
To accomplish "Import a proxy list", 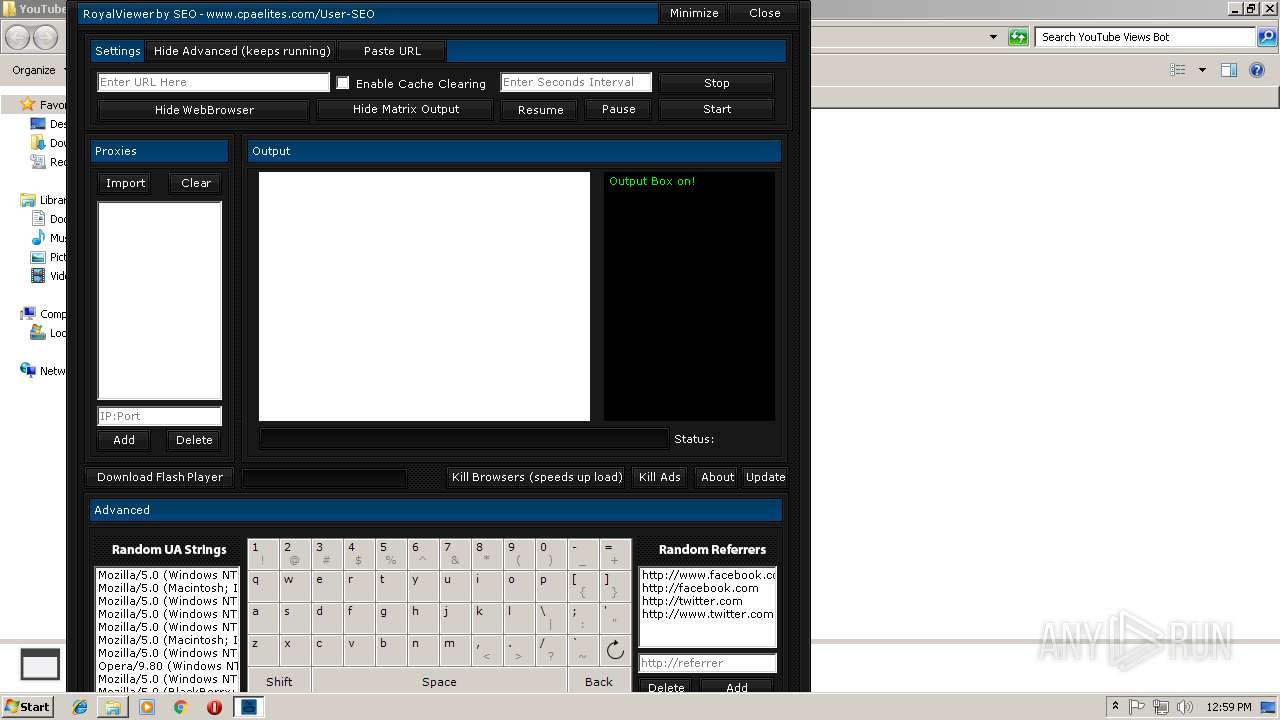I will coord(126,183).
